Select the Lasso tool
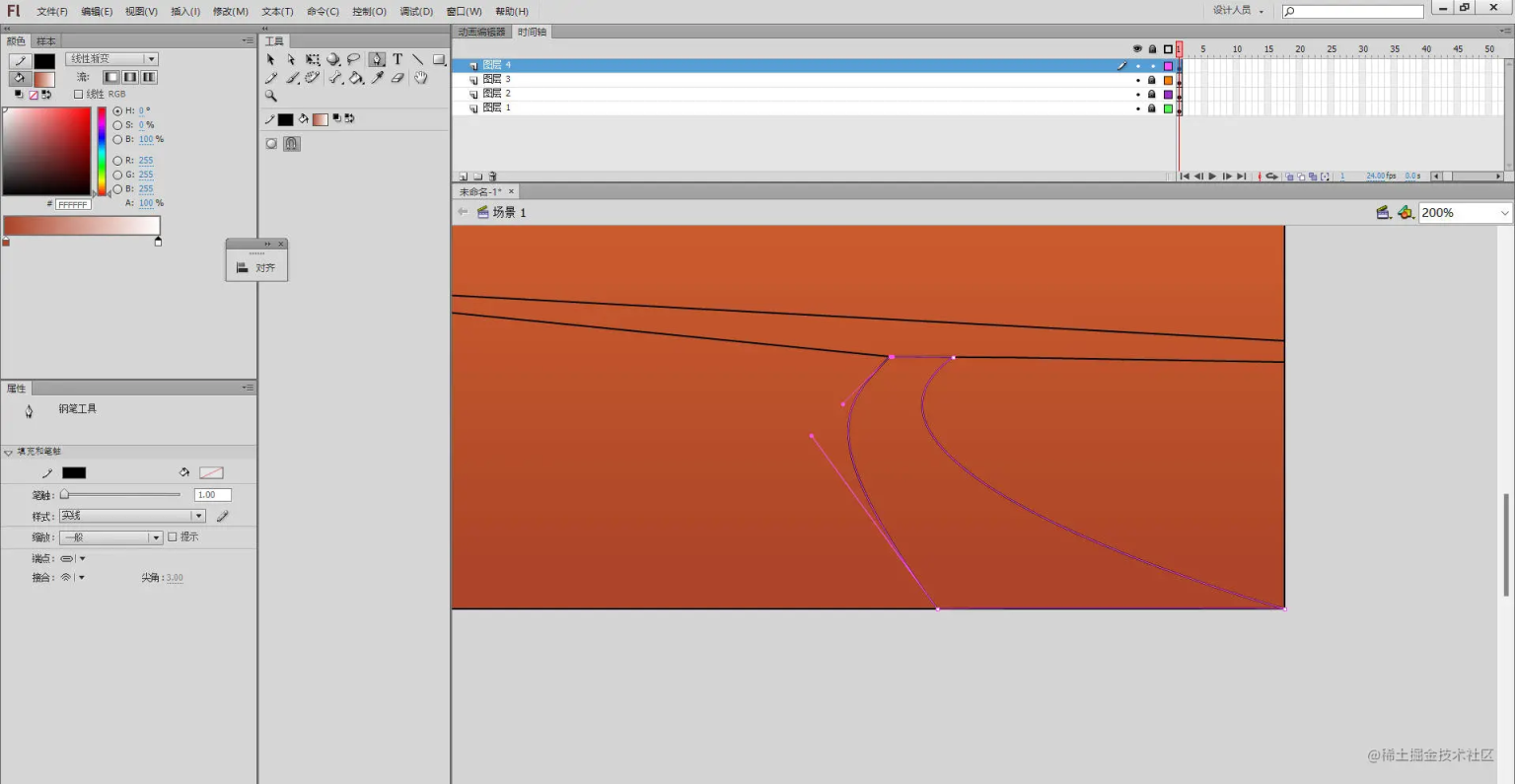The width and height of the screenshot is (1515, 784). tap(354, 59)
